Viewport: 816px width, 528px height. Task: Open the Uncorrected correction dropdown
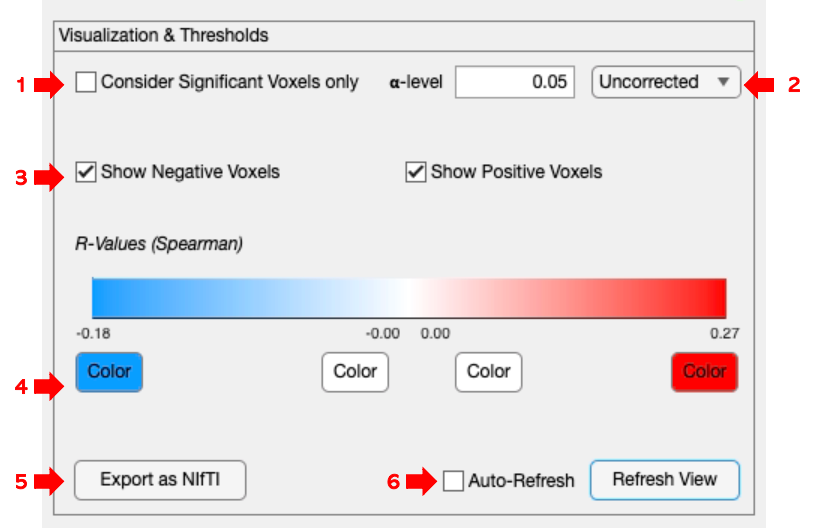coord(665,82)
